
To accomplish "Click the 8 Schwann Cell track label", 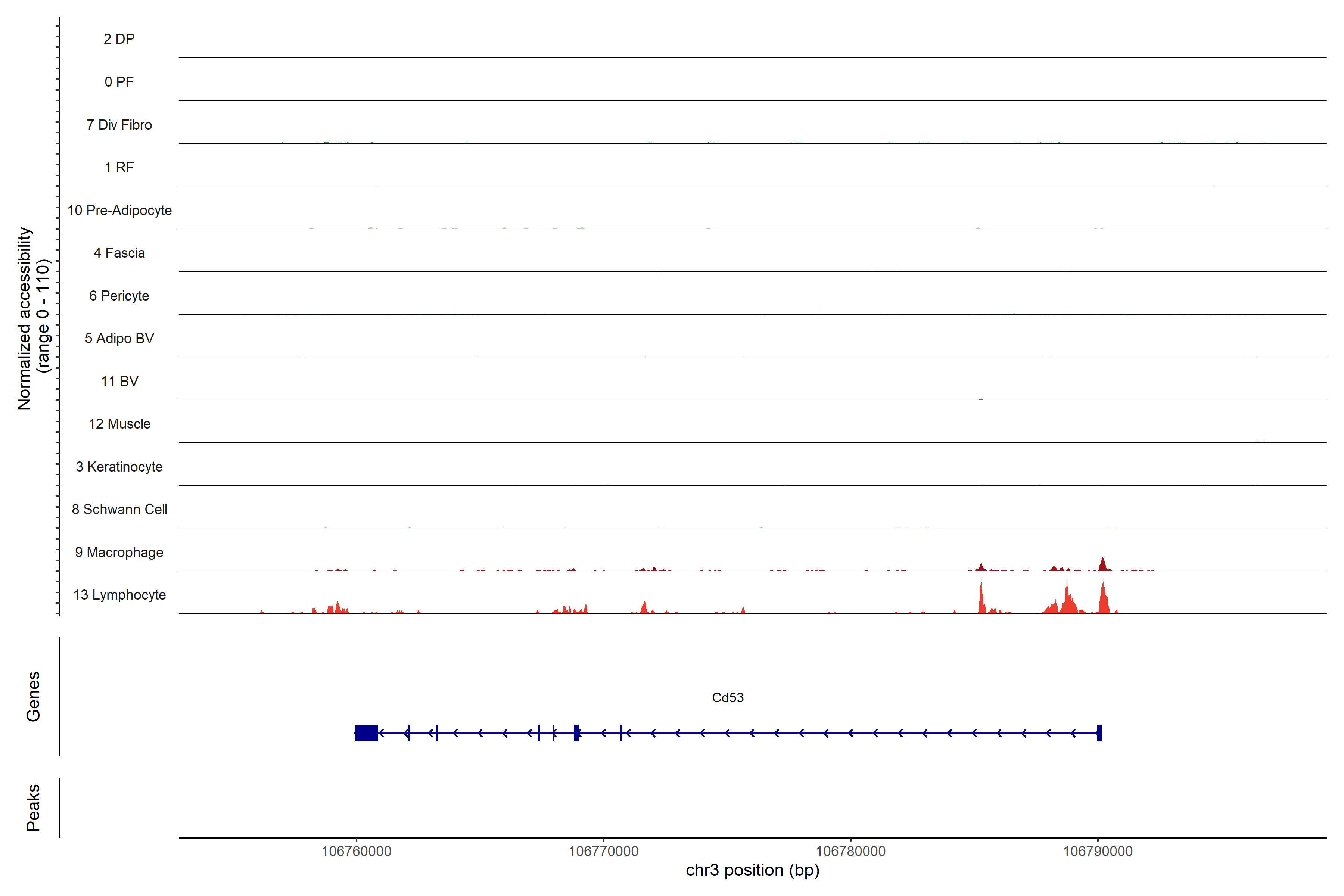I will (119, 509).
